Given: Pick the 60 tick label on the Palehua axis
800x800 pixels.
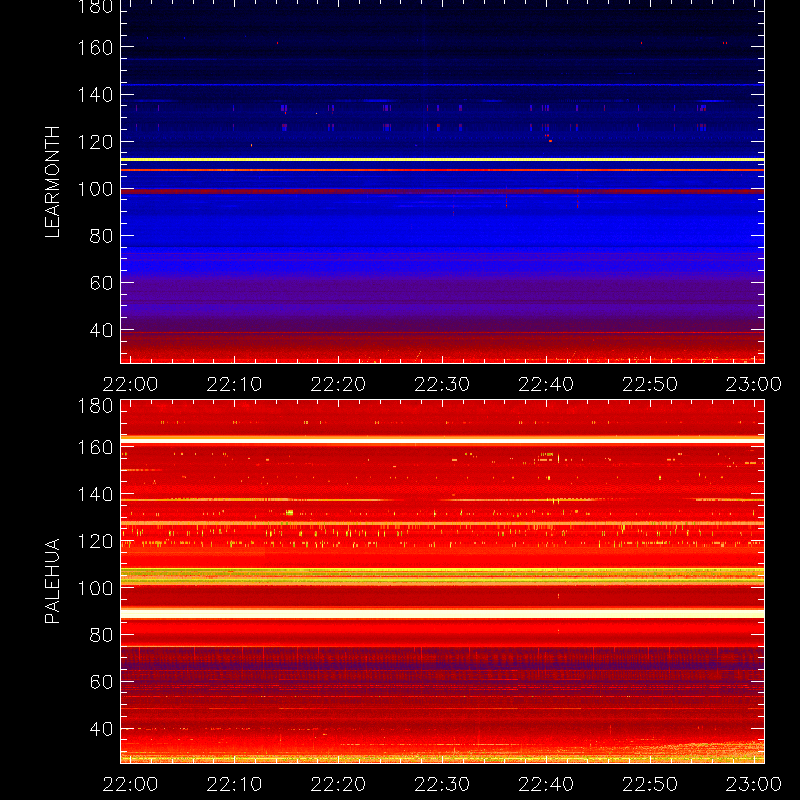Looking at the screenshot, I should pos(101,682).
